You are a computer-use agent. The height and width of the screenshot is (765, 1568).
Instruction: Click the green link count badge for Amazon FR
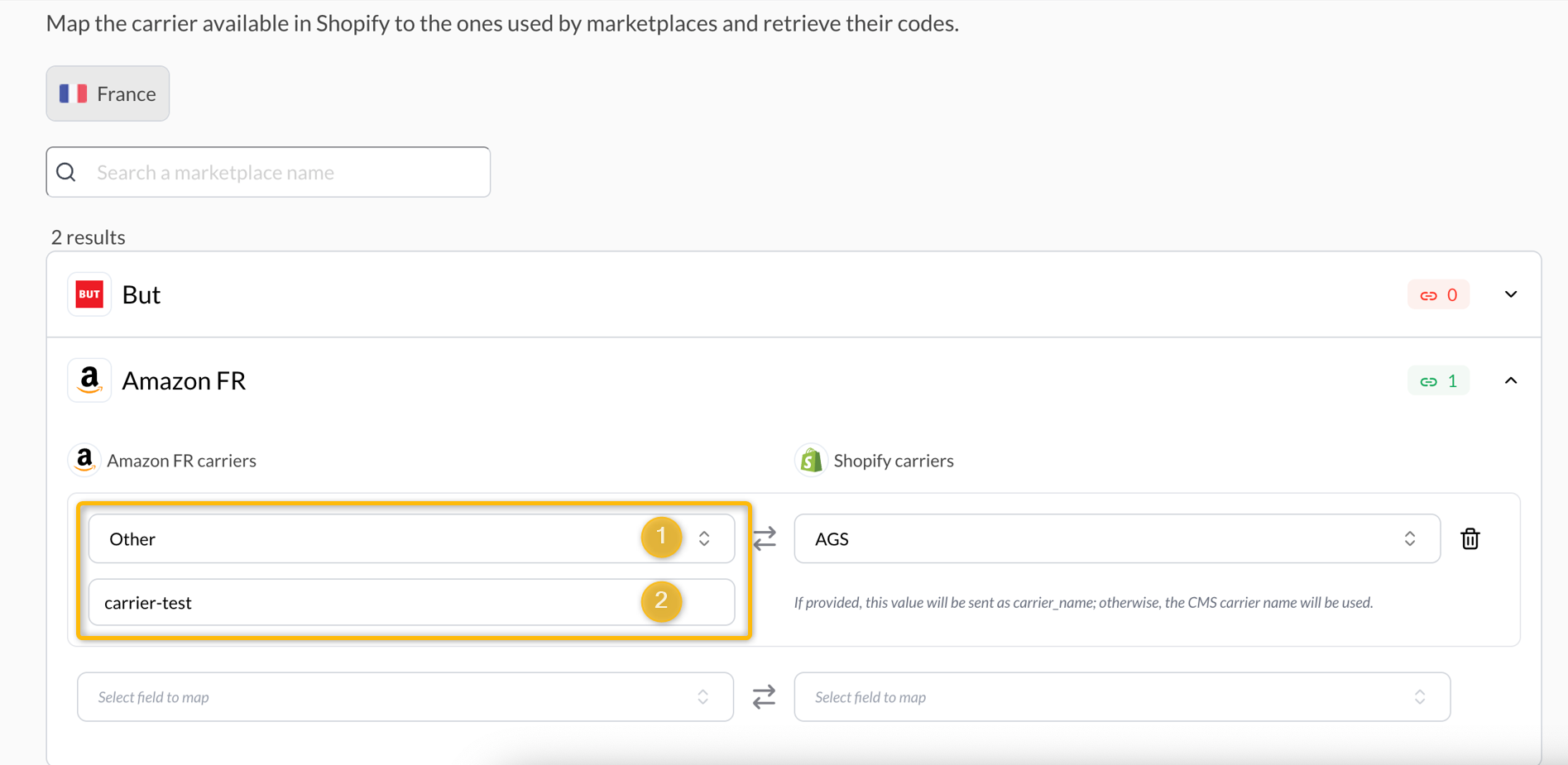[1438, 380]
